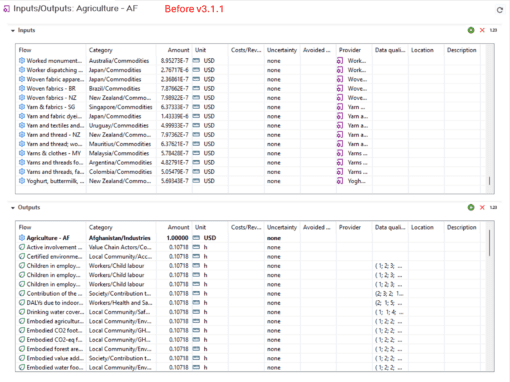
Task: Toggle number formatting icon in Outputs
Action: point(493,207)
